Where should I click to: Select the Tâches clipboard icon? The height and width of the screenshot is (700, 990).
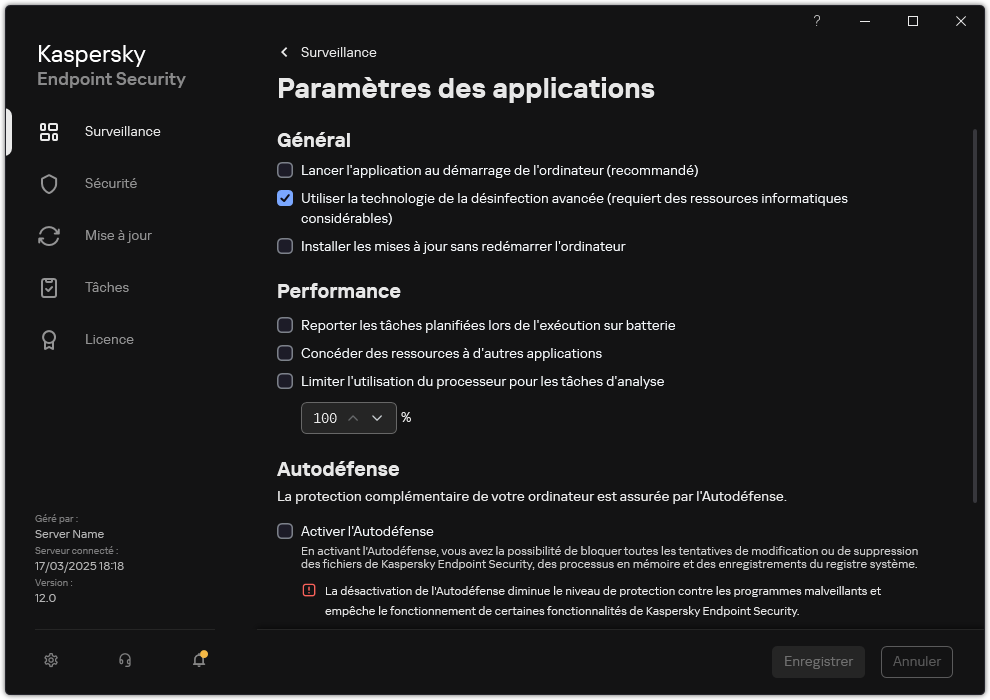pyautogui.click(x=48, y=287)
